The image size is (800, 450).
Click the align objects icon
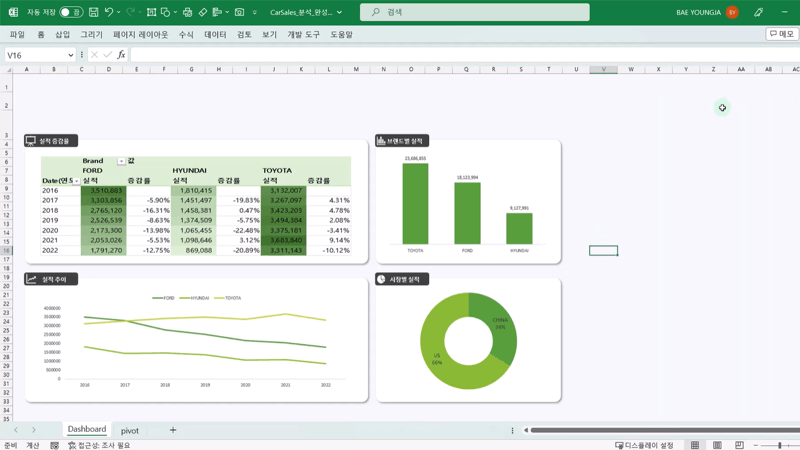tap(217, 12)
